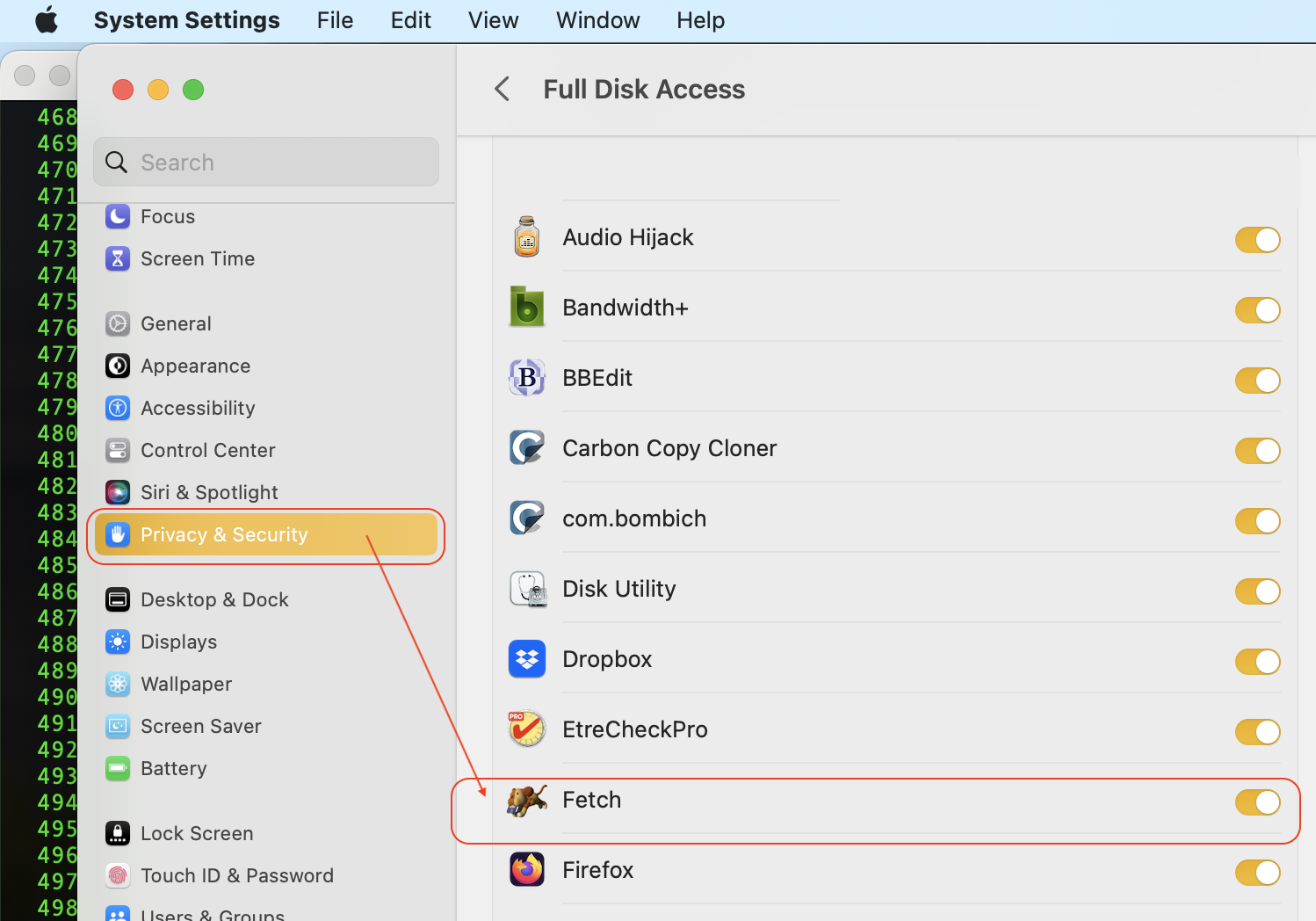This screenshot has height=921, width=1316.
Task: Toggle Full Disk Access for BBEdit
Action: click(x=1258, y=381)
